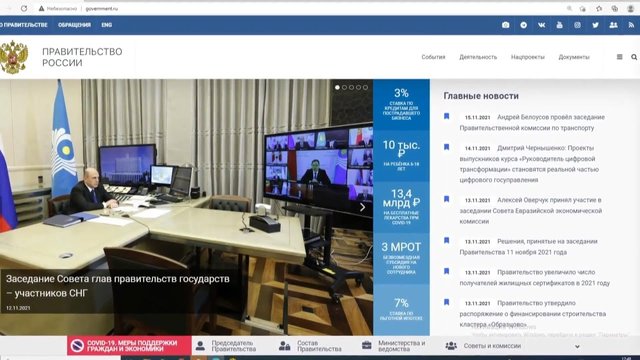This screenshot has width=640, height=360.
Task: Click the 3 МРОТ subsidy info tile
Action: pos(401,258)
